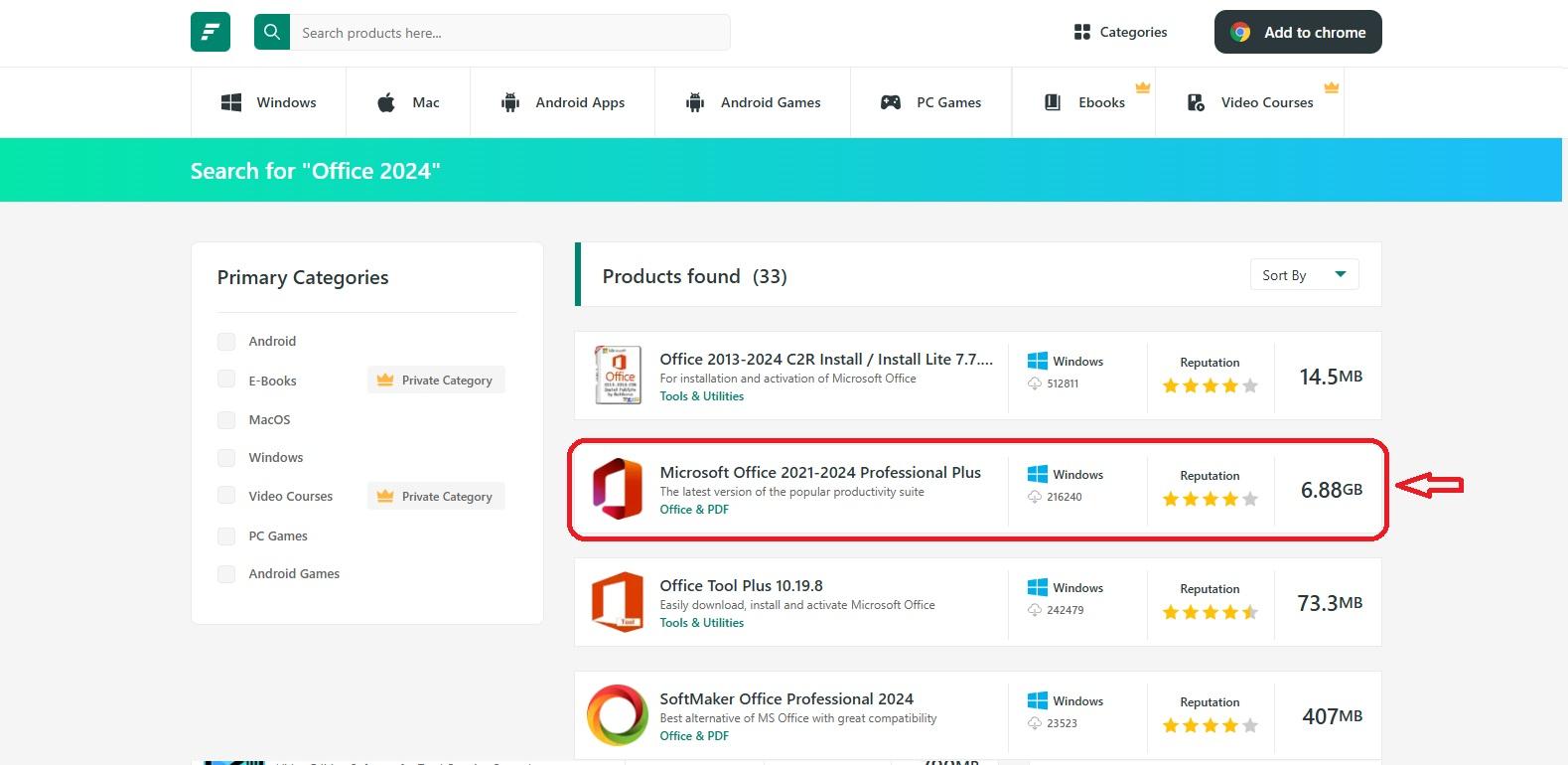
Task: Open Office Tool Plus 10.19.8 title link
Action: tap(742, 585)
